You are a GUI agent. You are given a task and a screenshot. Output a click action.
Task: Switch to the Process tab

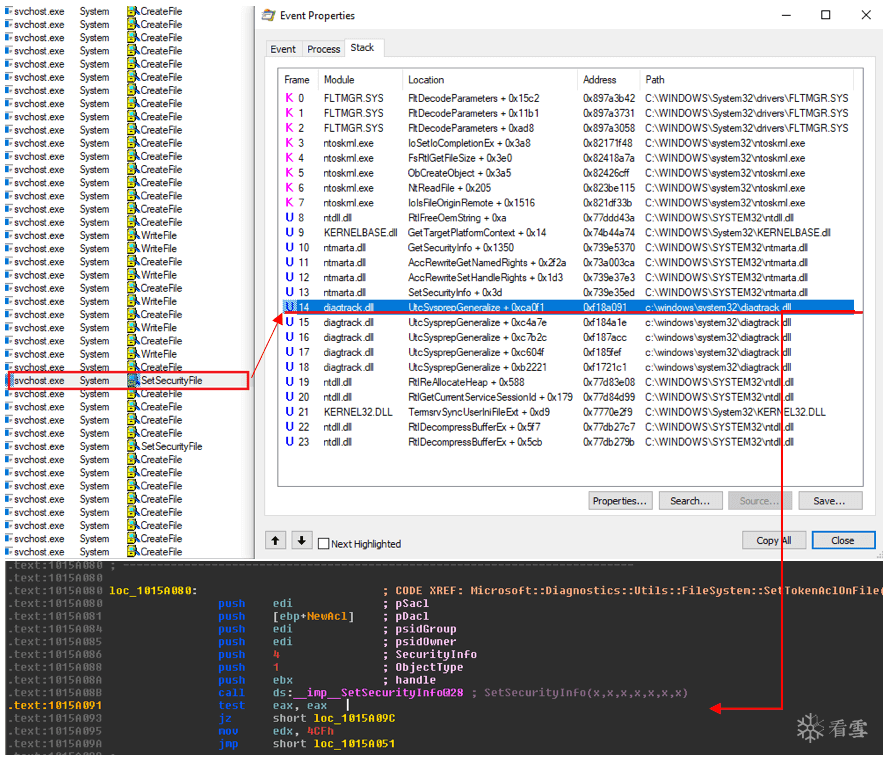323,49
